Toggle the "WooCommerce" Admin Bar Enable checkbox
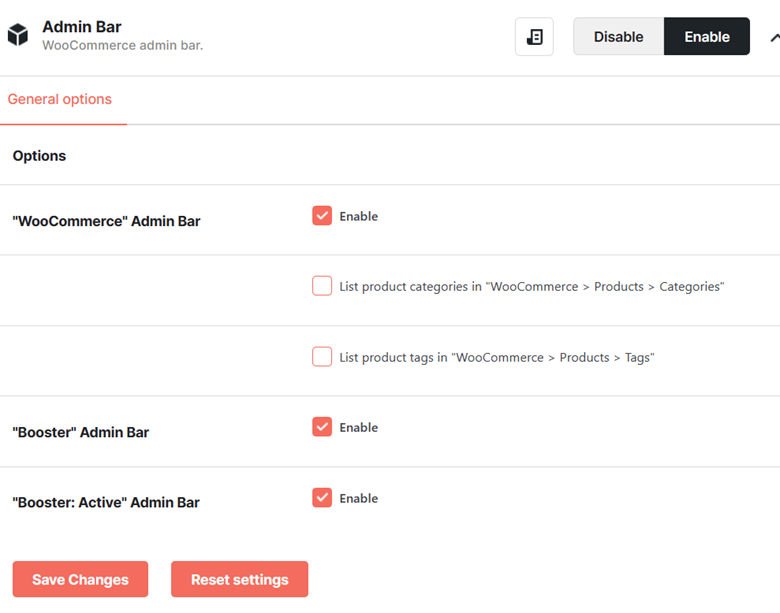780x613 pixels. [x=322, y=215]
